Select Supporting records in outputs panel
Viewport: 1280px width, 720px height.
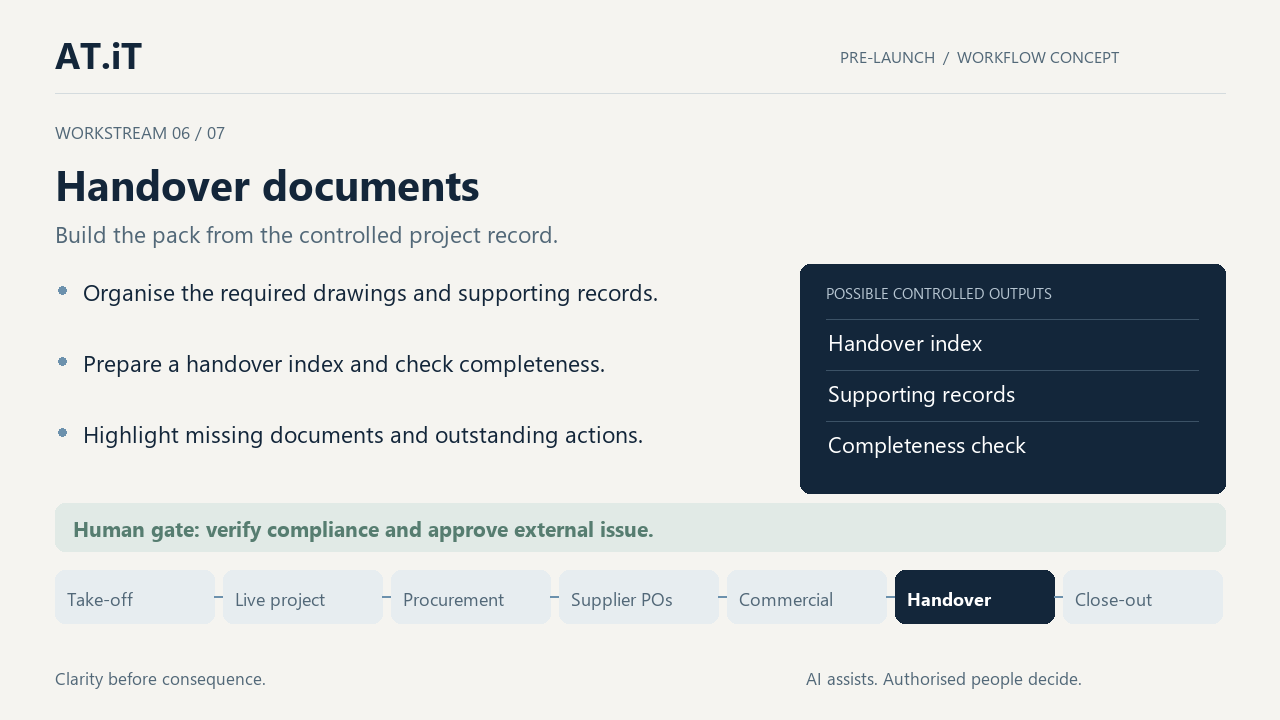point(921,395)
